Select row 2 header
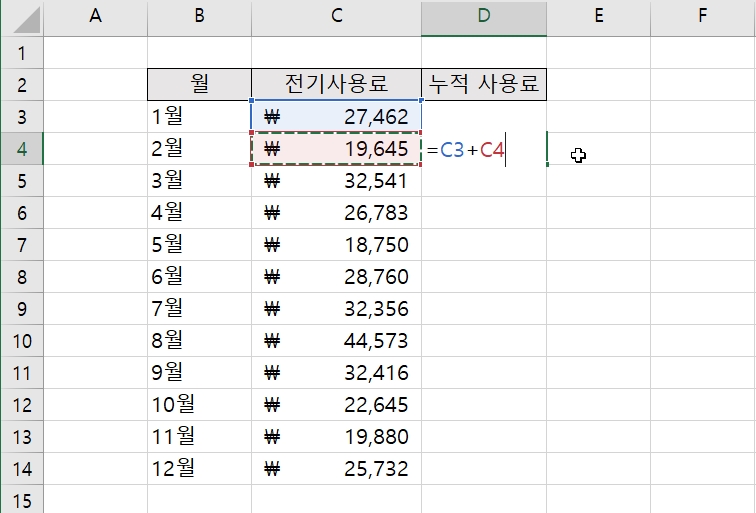The image size is (756, 513). [x=22, y=85]
